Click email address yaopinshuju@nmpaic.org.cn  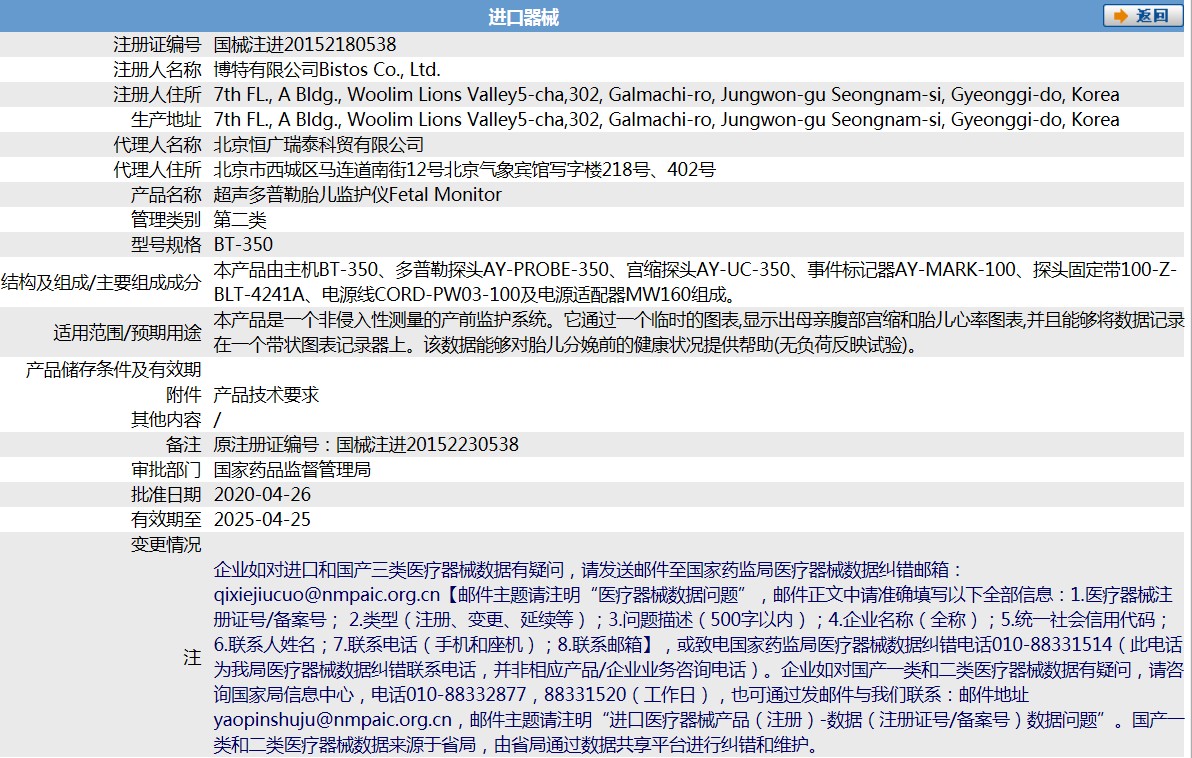tap(333, 720)
